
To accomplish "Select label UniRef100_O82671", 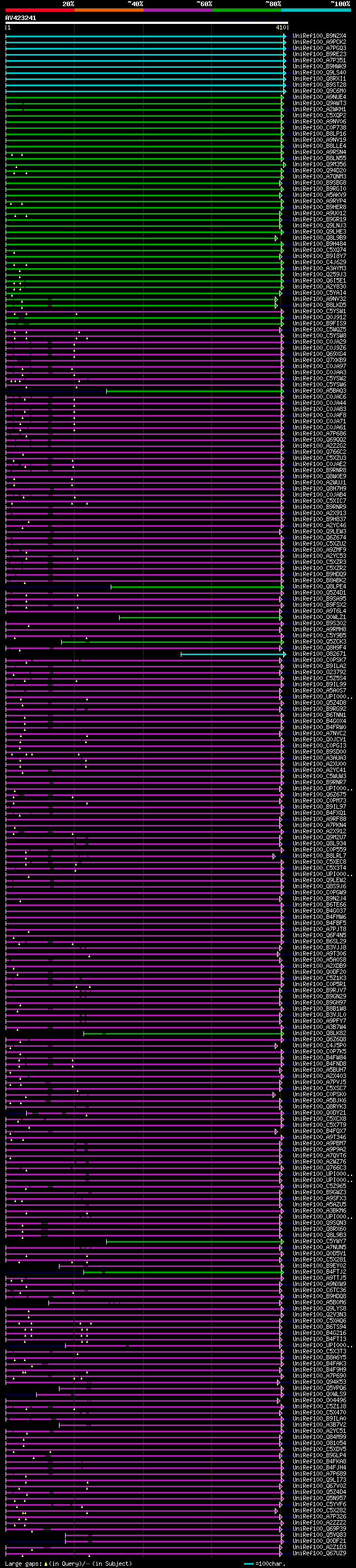I will click(x=319, y=654).
